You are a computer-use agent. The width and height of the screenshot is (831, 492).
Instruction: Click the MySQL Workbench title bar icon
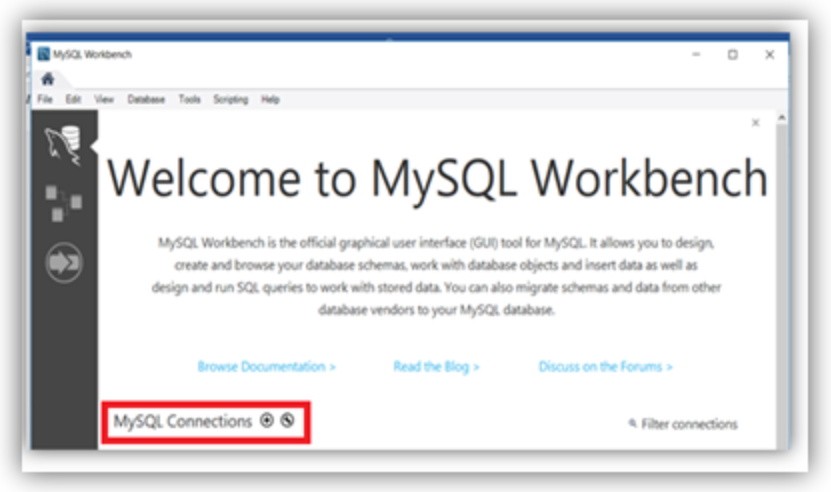43,54
